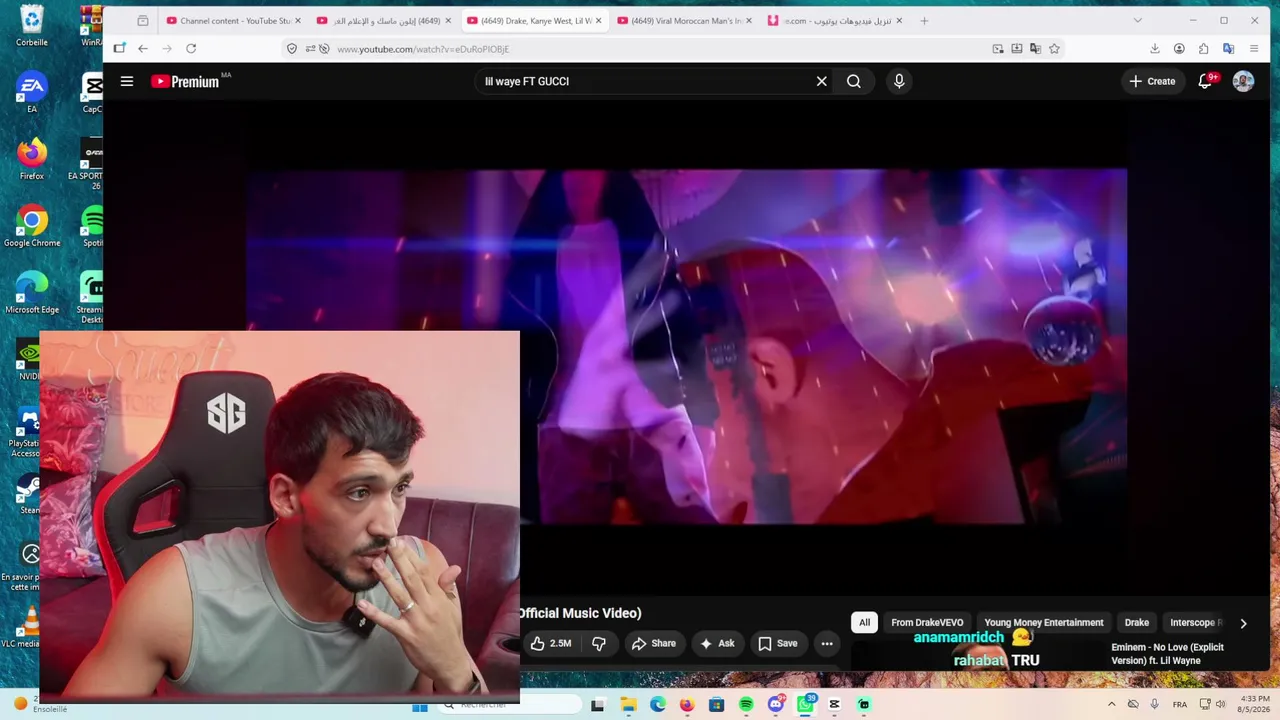
Task: Open Firefox account icon in toolbar
Action: [x=1179, y=48]
